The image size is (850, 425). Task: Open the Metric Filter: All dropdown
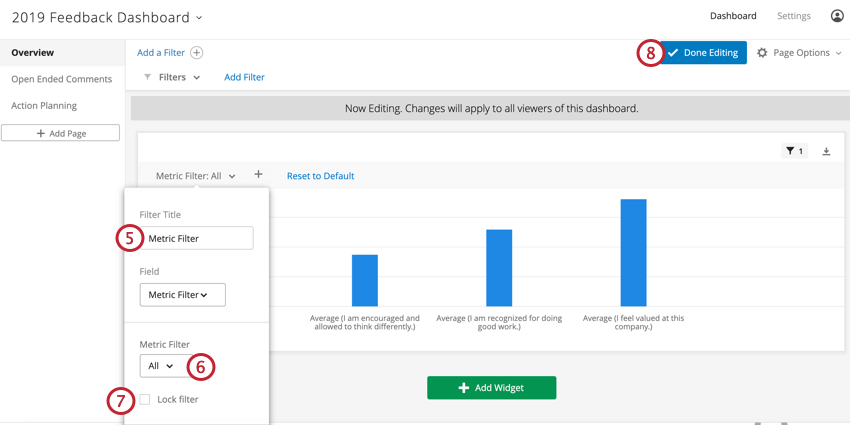pyautogui.click(x=196, y=176)
